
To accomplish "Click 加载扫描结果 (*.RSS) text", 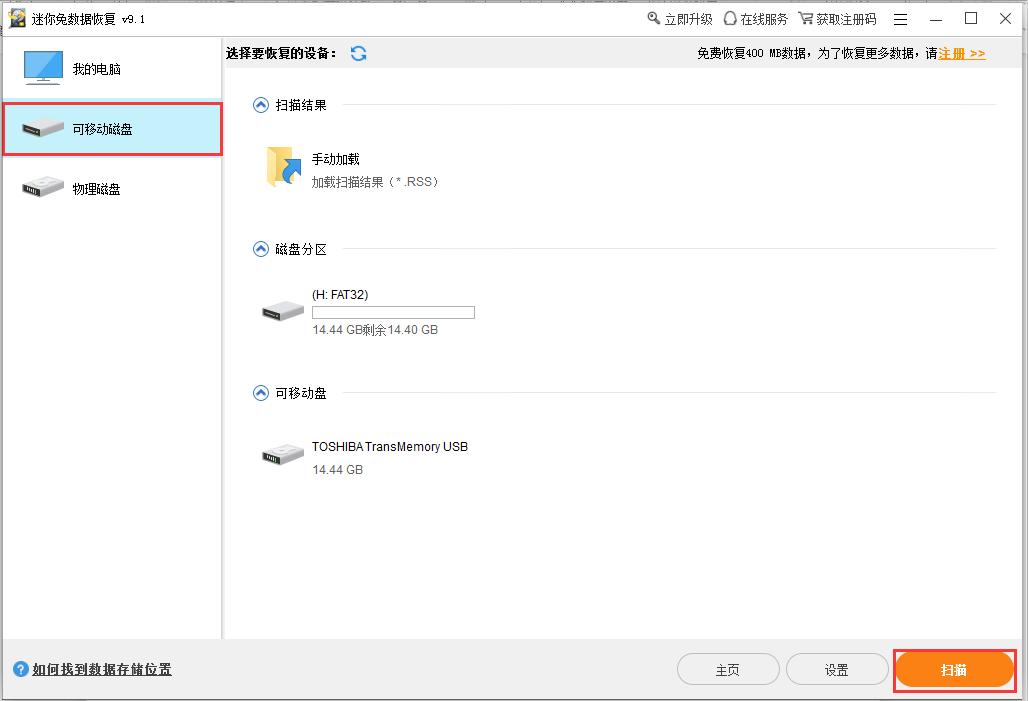I will click(x=374, y=182).
